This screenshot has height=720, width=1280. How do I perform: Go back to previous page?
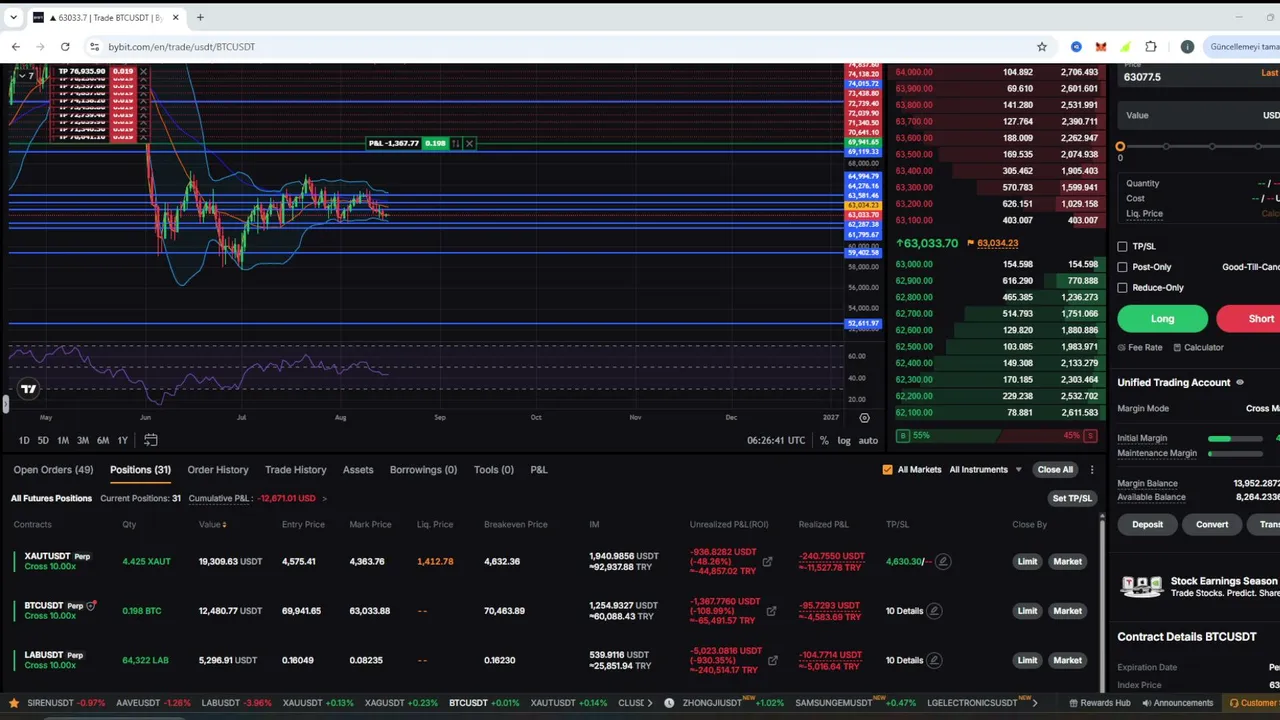16,47
